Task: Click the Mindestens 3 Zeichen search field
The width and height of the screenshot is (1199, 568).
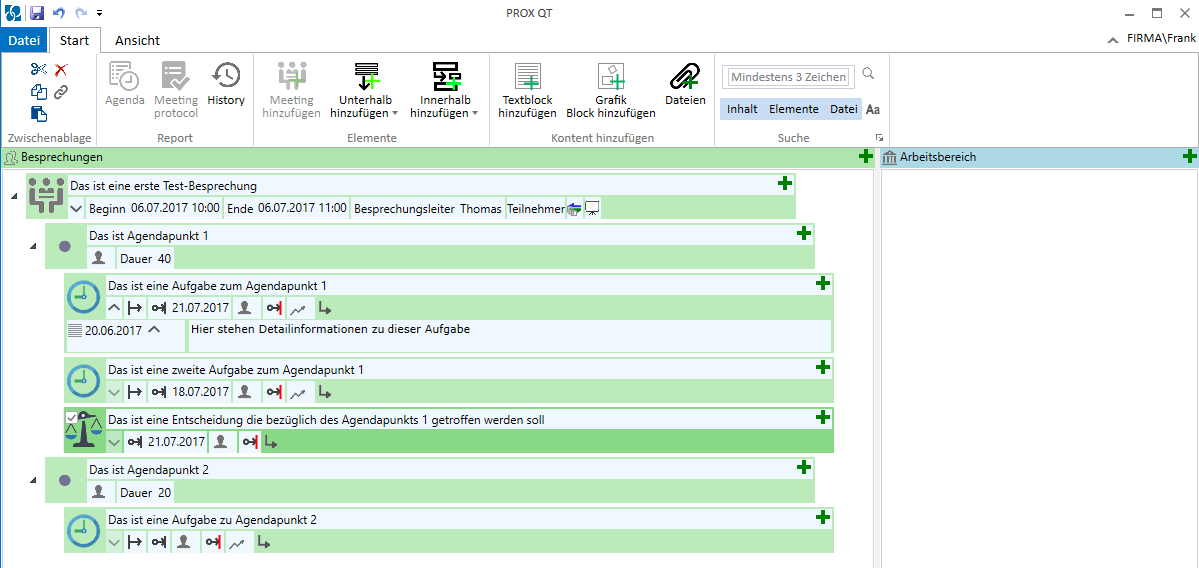Action: point(789,76)
